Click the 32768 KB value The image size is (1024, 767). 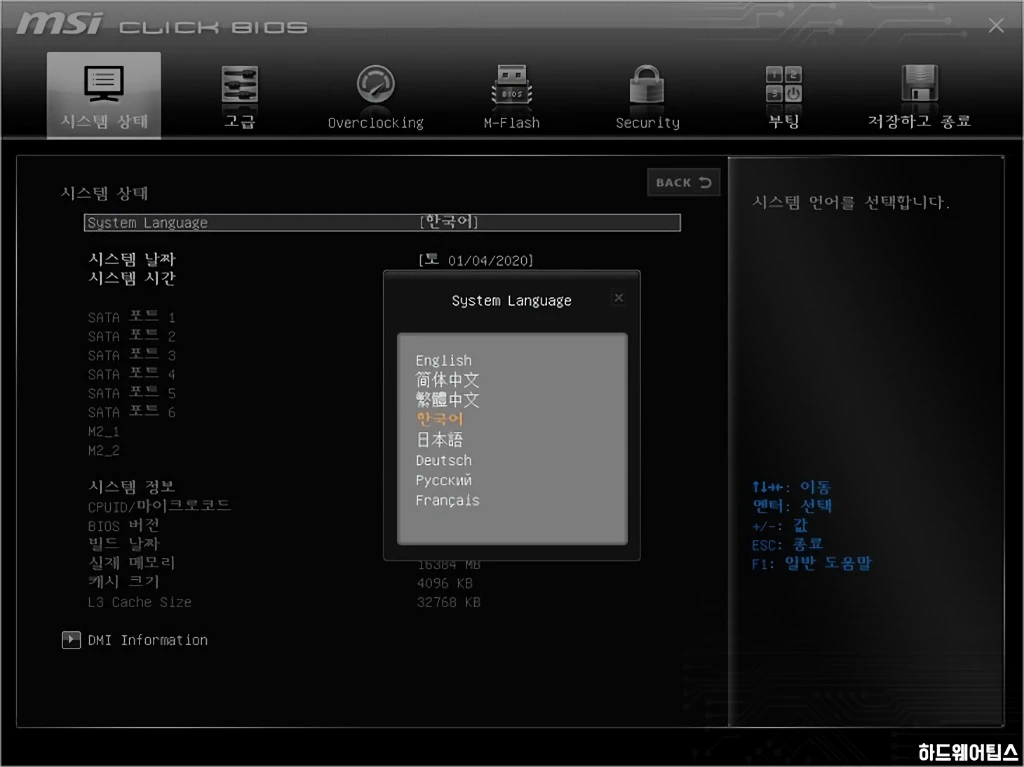449,602
